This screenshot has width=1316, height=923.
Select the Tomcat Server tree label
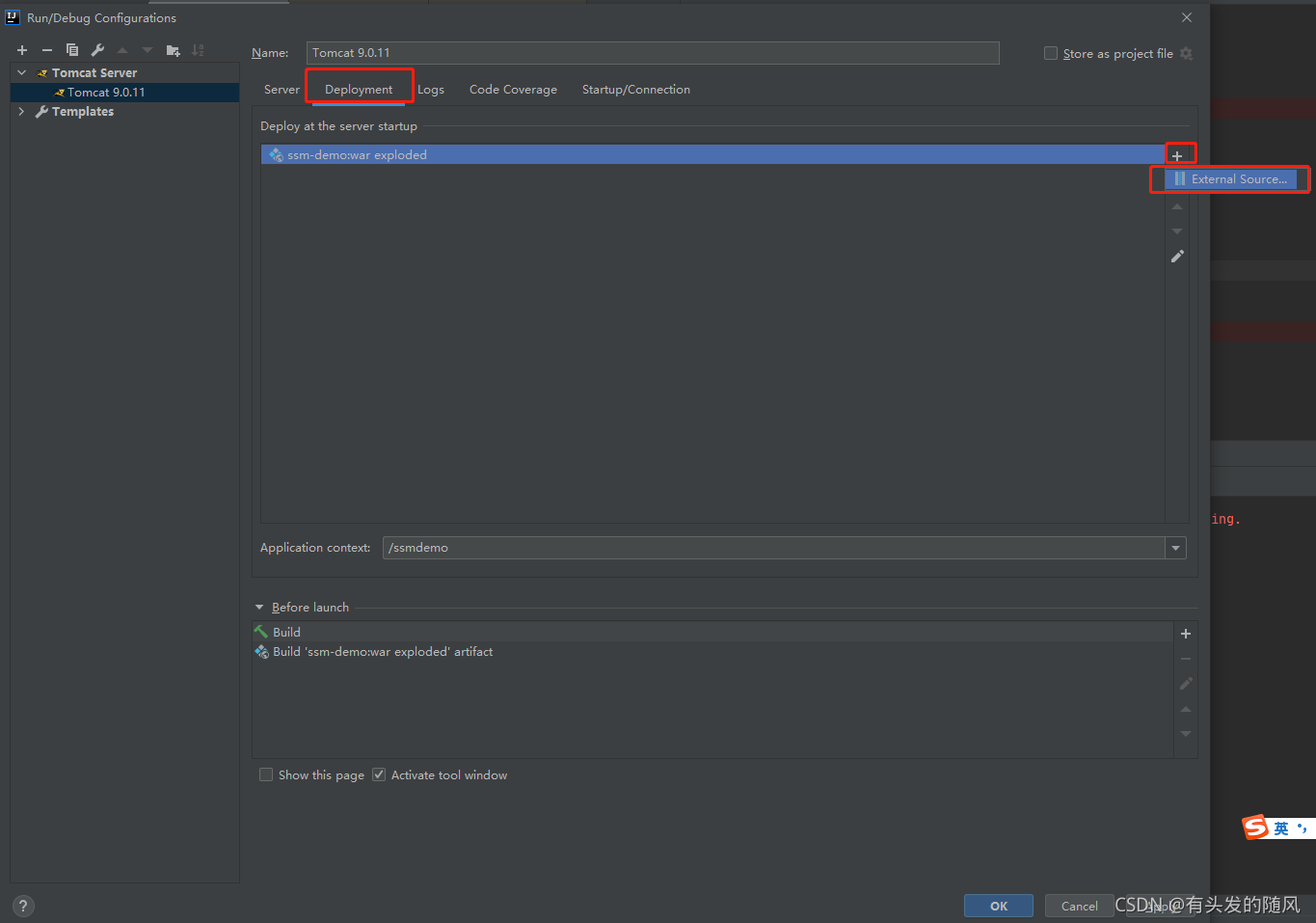pos(94,73)
